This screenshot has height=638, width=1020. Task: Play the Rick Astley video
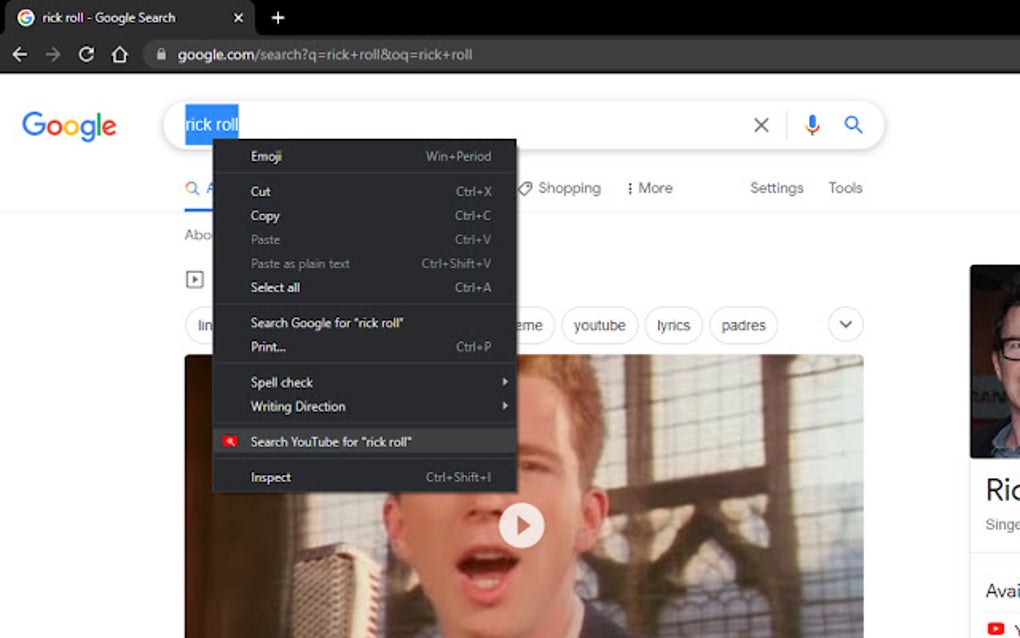point(521,524)
